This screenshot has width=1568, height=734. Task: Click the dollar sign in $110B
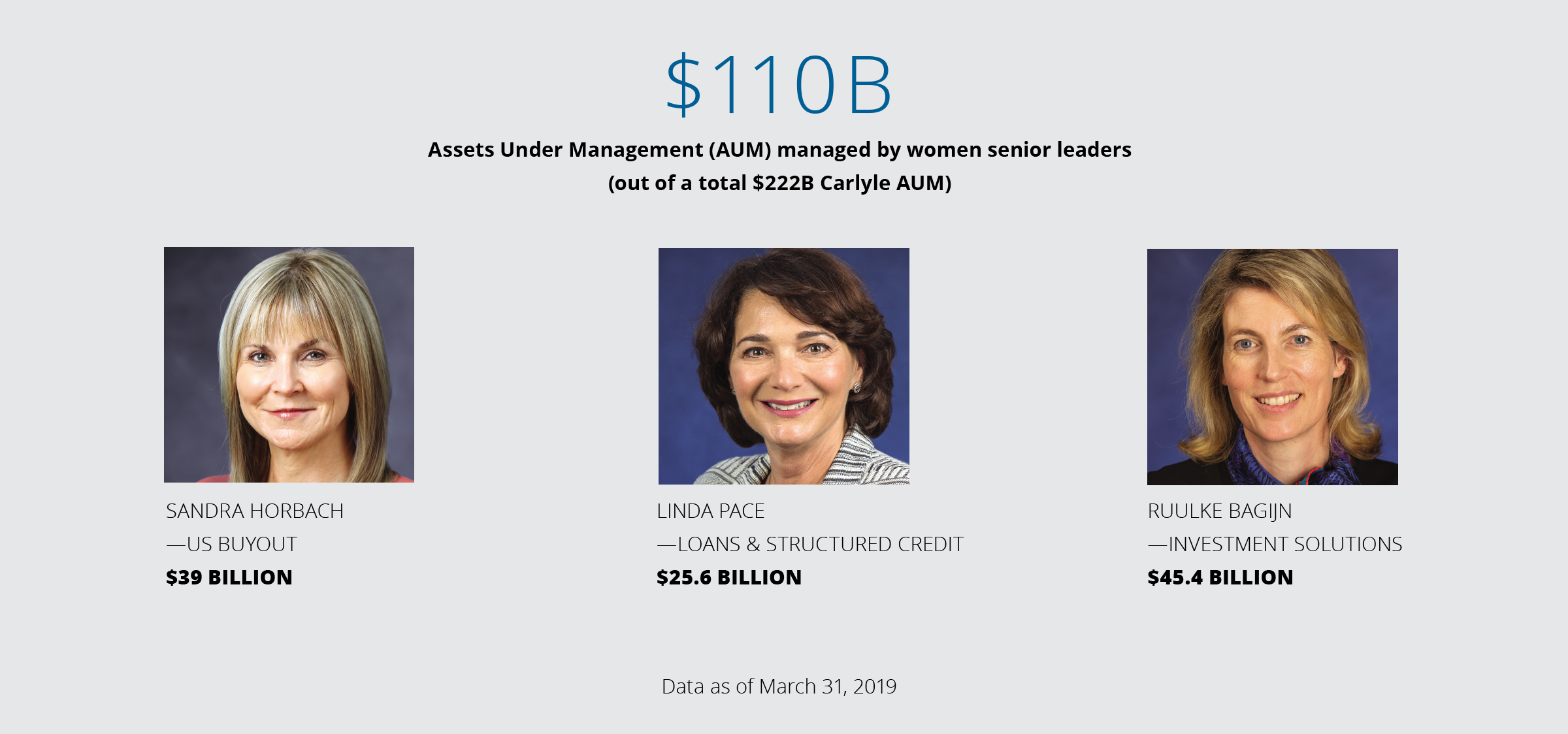[x=683, y=85]
